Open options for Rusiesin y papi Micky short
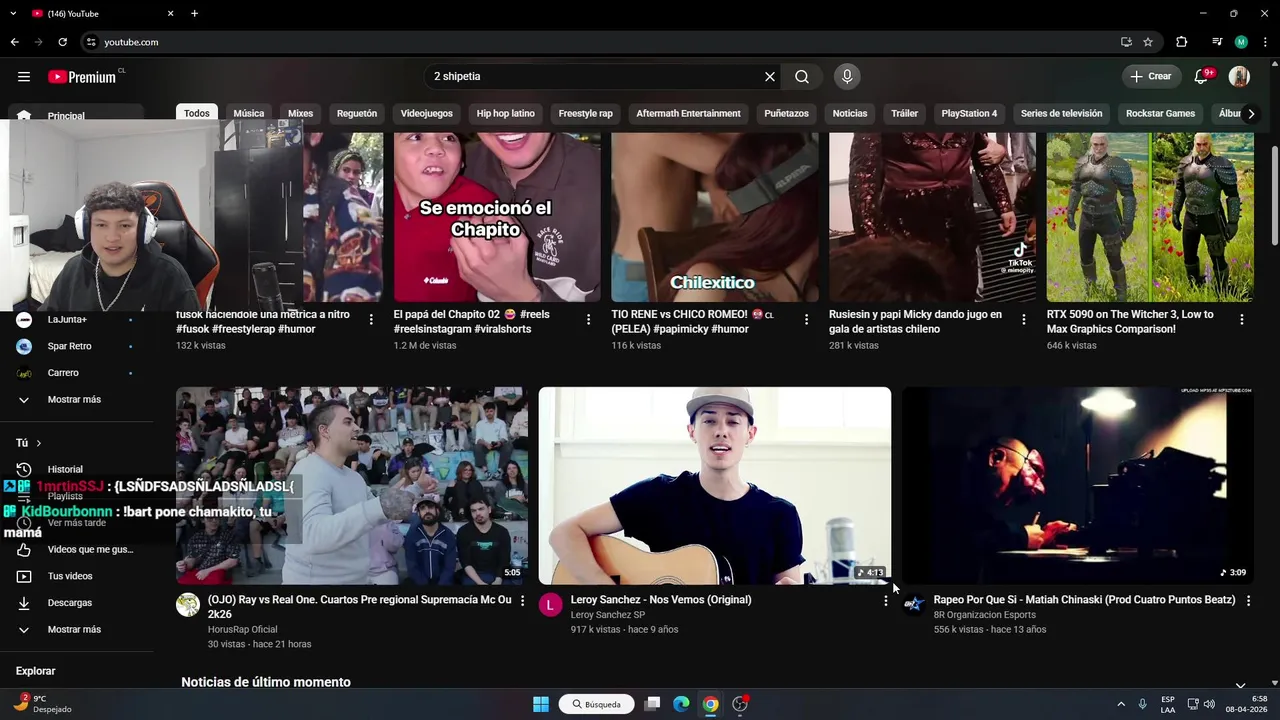This screenshot has width=1280, height=720. coord(1023,320)
